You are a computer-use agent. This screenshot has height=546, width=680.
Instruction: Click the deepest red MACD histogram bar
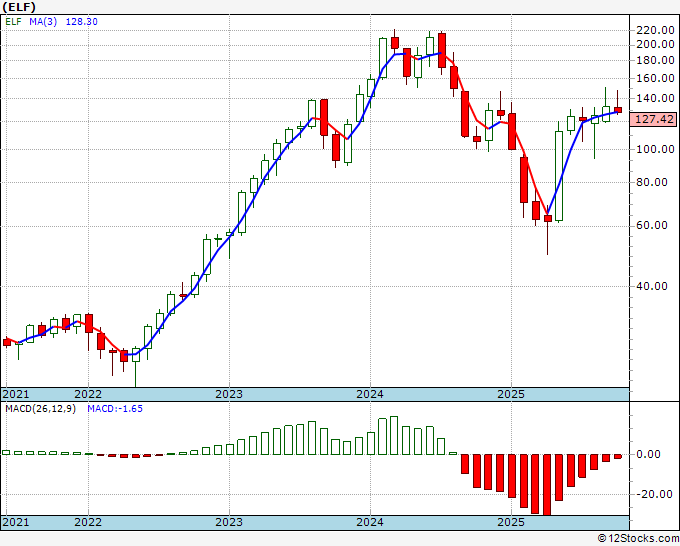547,485
